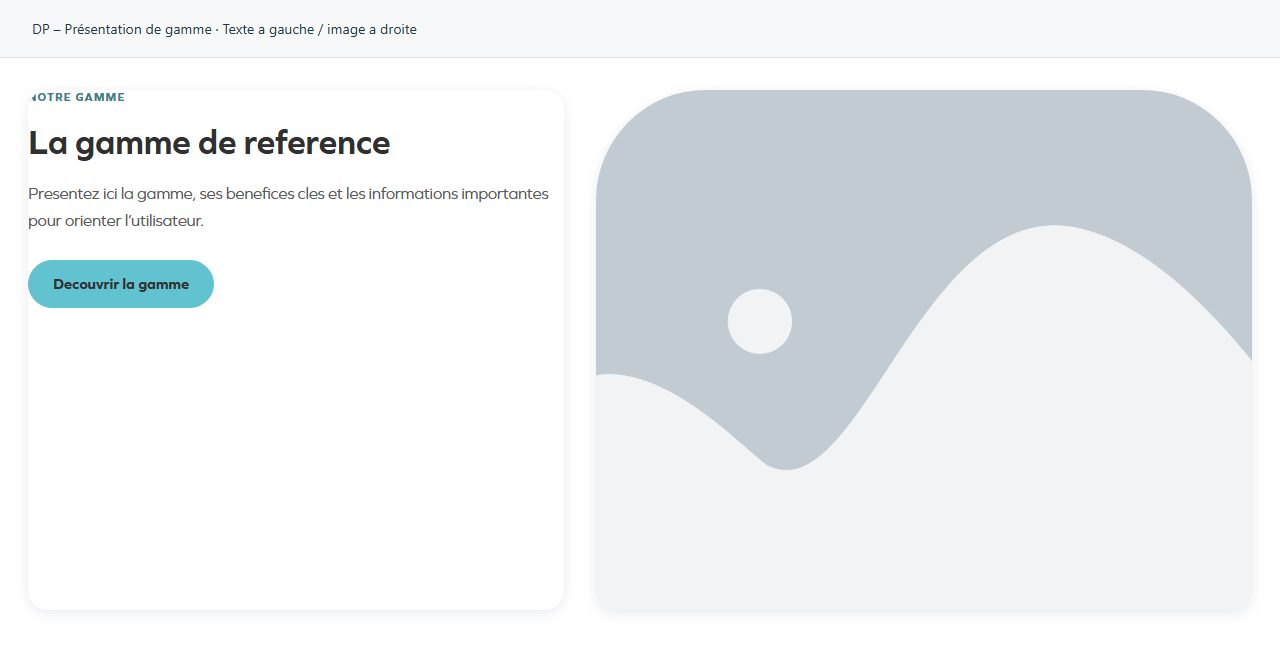Viewport: 1280px width, 650px height.
Task: Click the NOTRE GAMME eyebrow label
Action: (78, 98)
